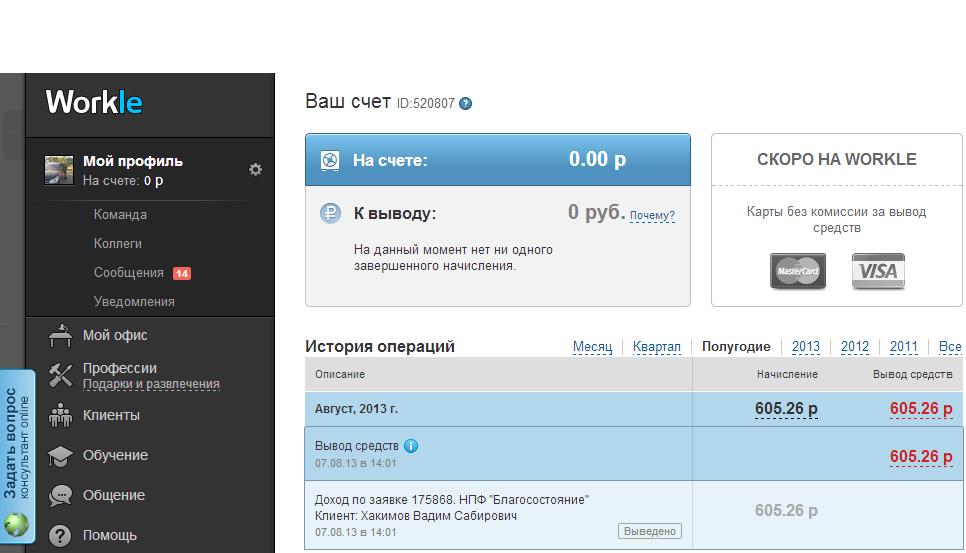Click the profile avatar thumbnail
This screenshot has width=966, height=553.
point(59,170)
